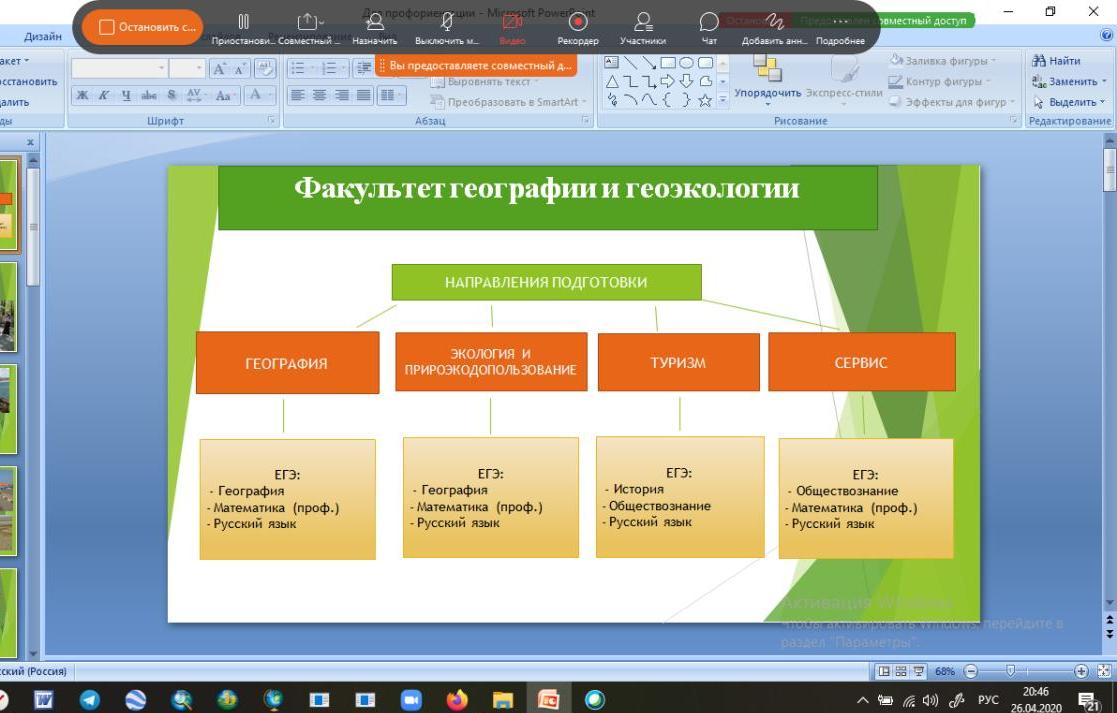The image size is (1117, 713).
Task: Select the text box shape
Action: tap(612, 63)
